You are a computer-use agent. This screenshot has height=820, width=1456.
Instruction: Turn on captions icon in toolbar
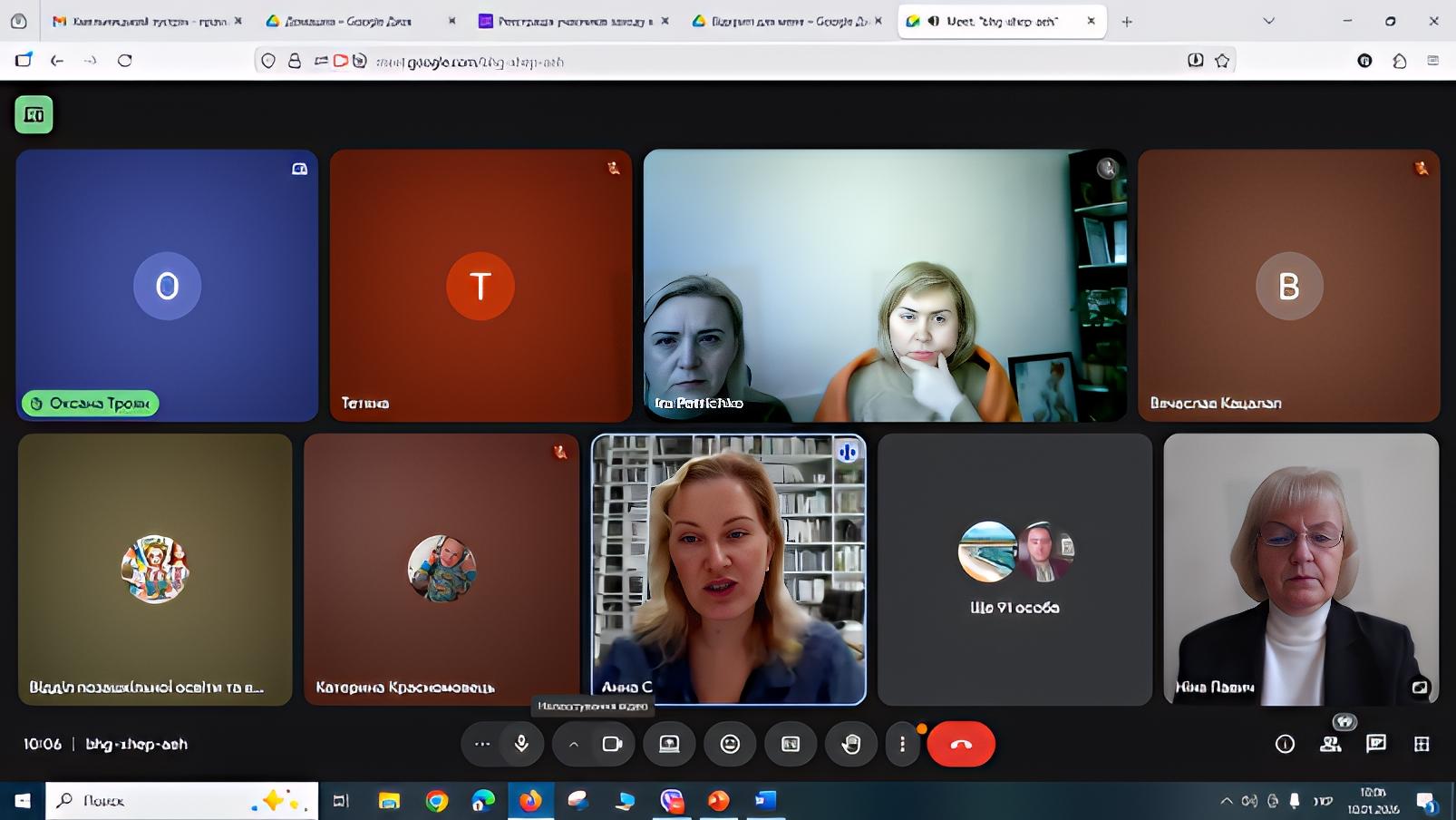(791, 744)
